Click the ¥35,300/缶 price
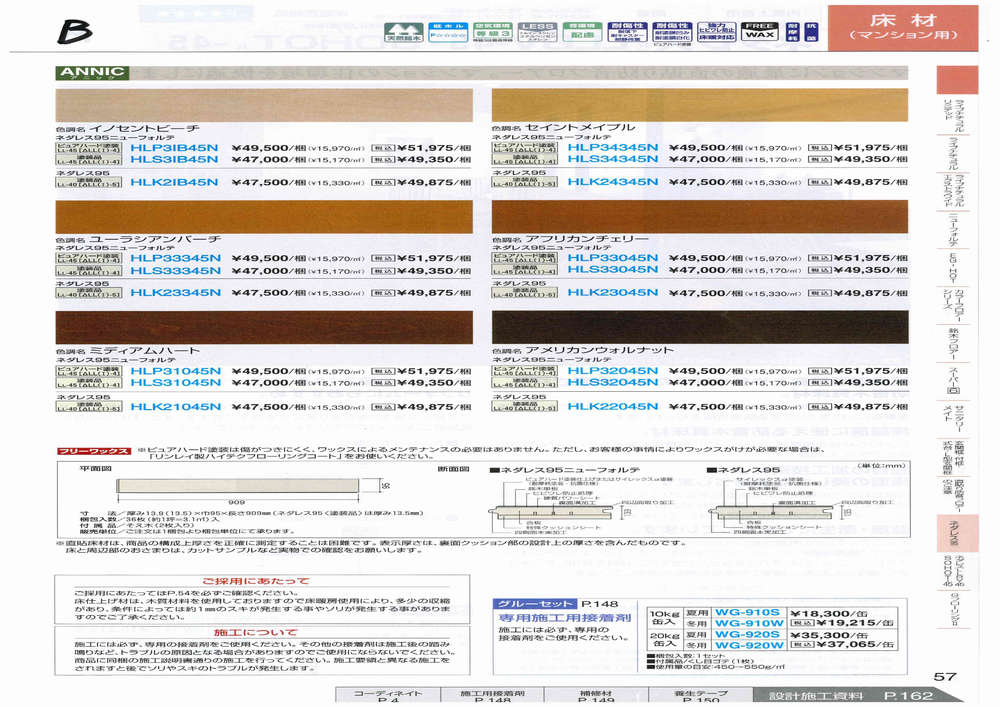Screen dimensions: 1000x707 [x=828, y=635]
